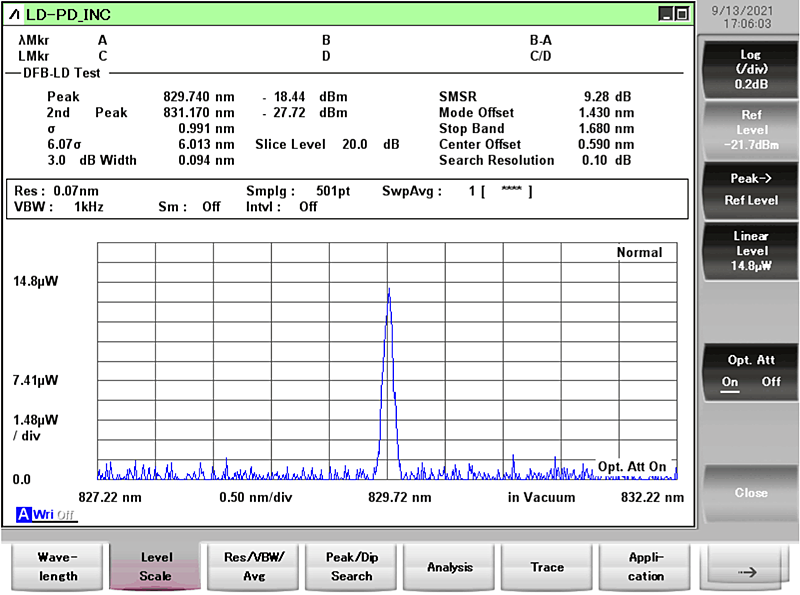Image resolution: width=800 pixels, height=595 pixels.
Task: Click 3.0 dB Width 0.094 nm value
Action: coord(206,160)
